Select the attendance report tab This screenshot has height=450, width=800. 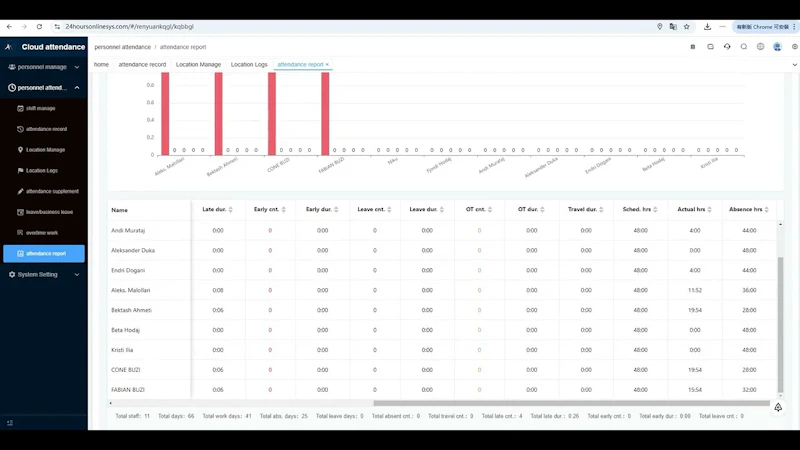pyautogui.click(x=300, y=64)
